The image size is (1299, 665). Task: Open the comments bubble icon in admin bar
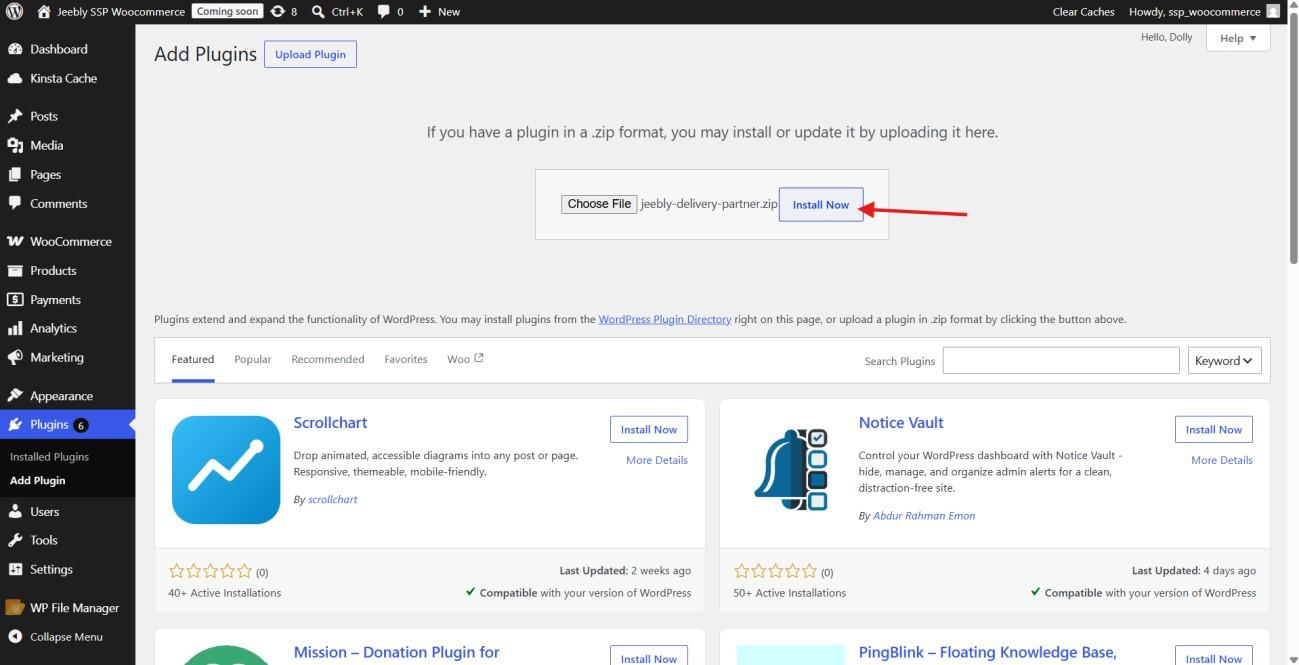tap(384, 12)
